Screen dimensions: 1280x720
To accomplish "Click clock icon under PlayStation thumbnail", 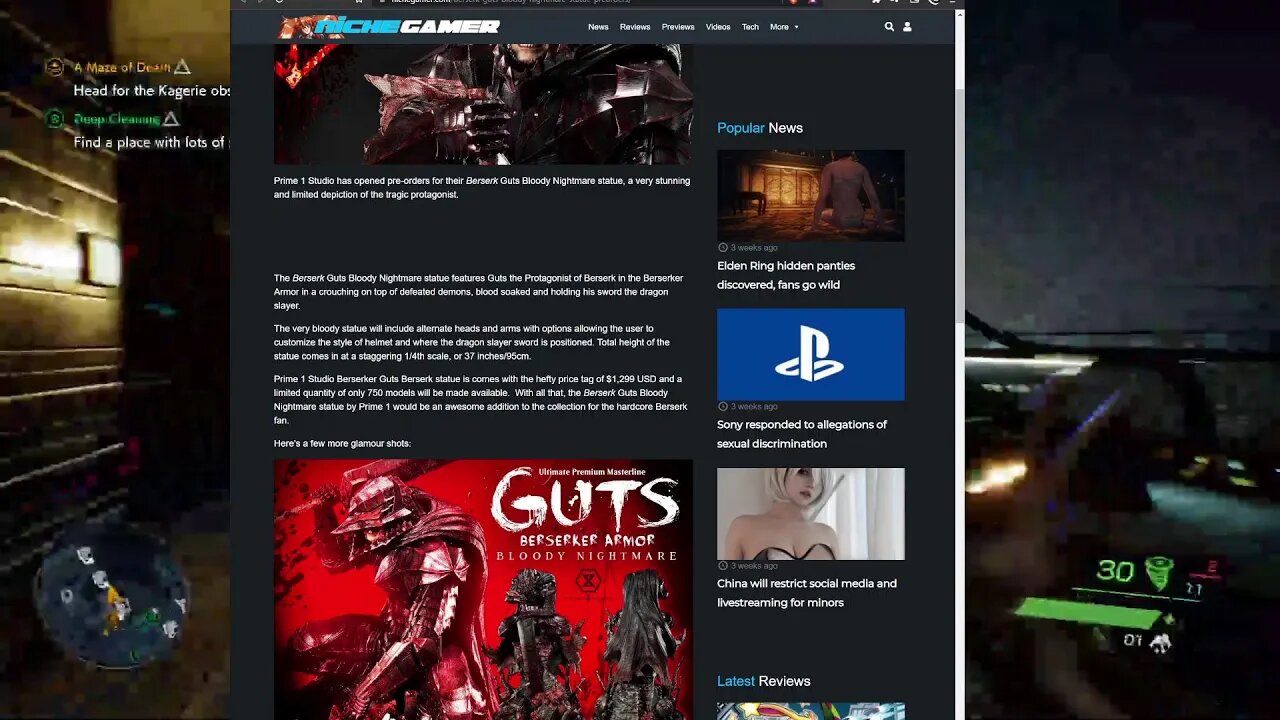I will tap(723, 406).
